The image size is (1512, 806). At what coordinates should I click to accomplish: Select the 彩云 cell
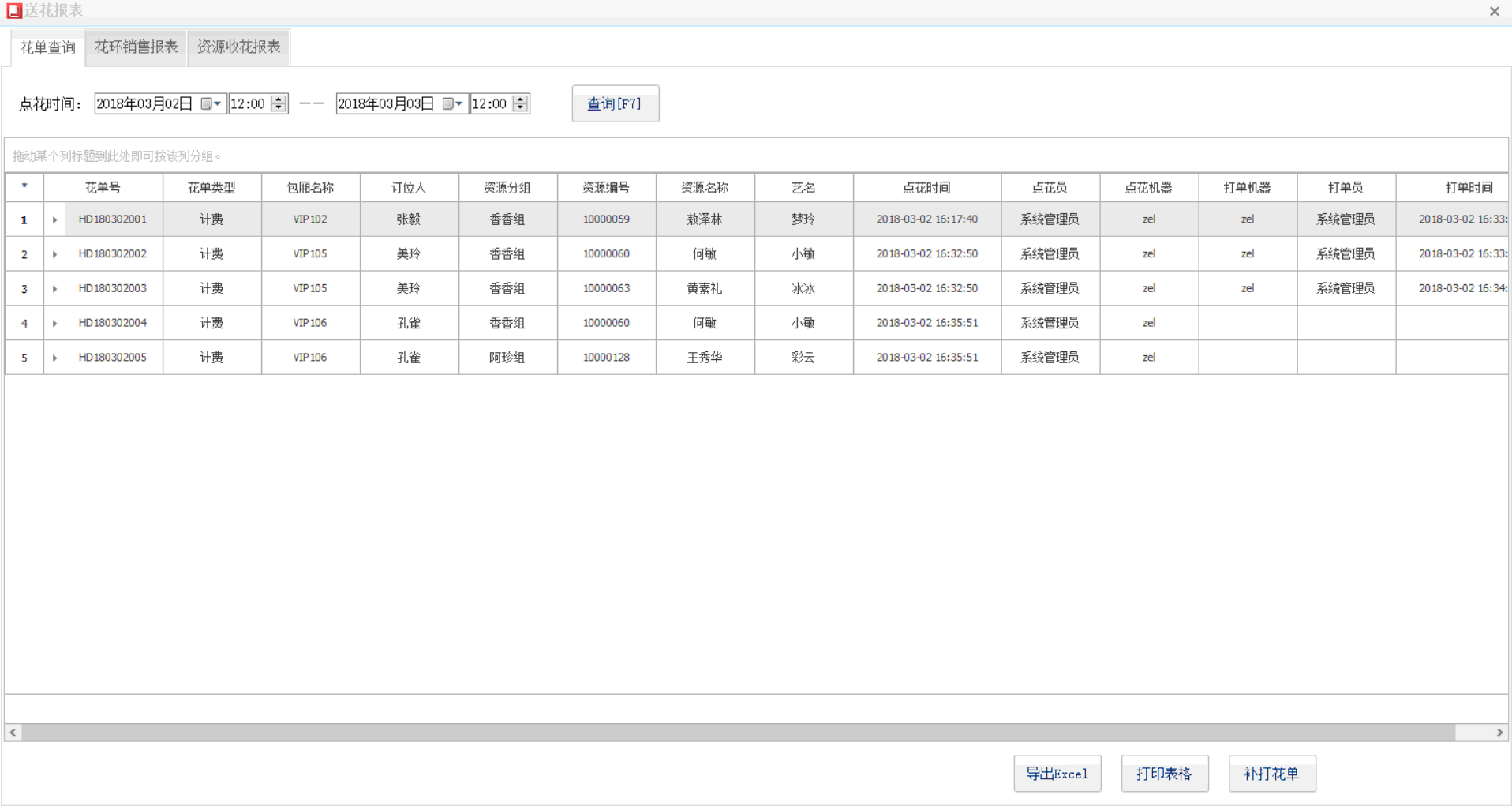pyautogui.click(x=803, y=358)
